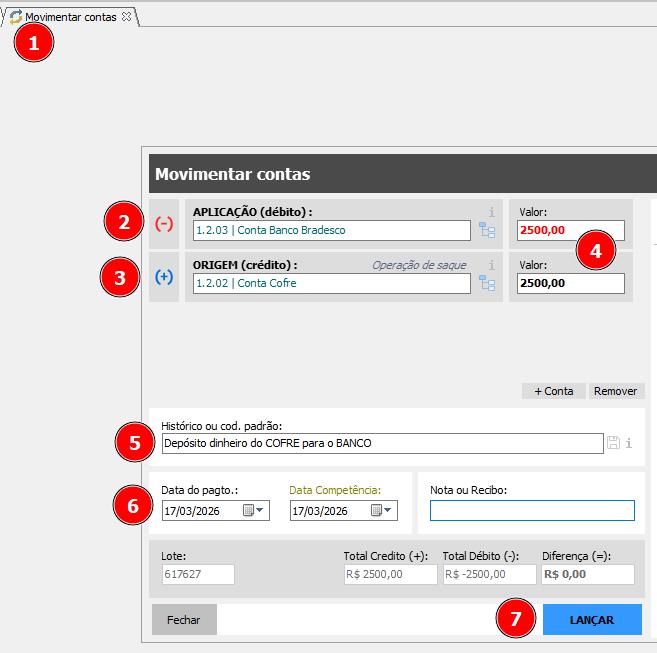Click the Histórico ou cod. padrão text field
Viewport: 657px width, 653px height.
[x=380, y=443]
